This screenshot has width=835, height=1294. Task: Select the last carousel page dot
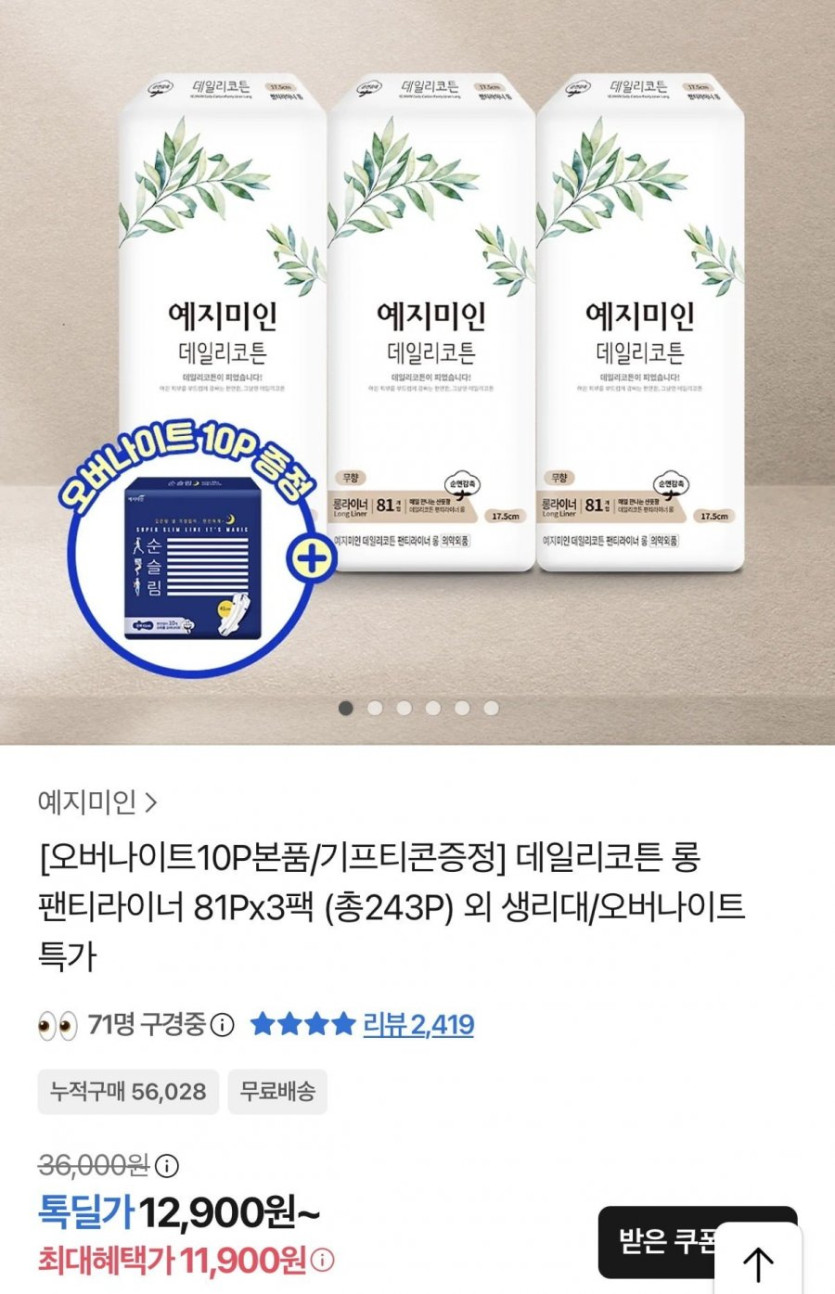[x=491, y=708]
